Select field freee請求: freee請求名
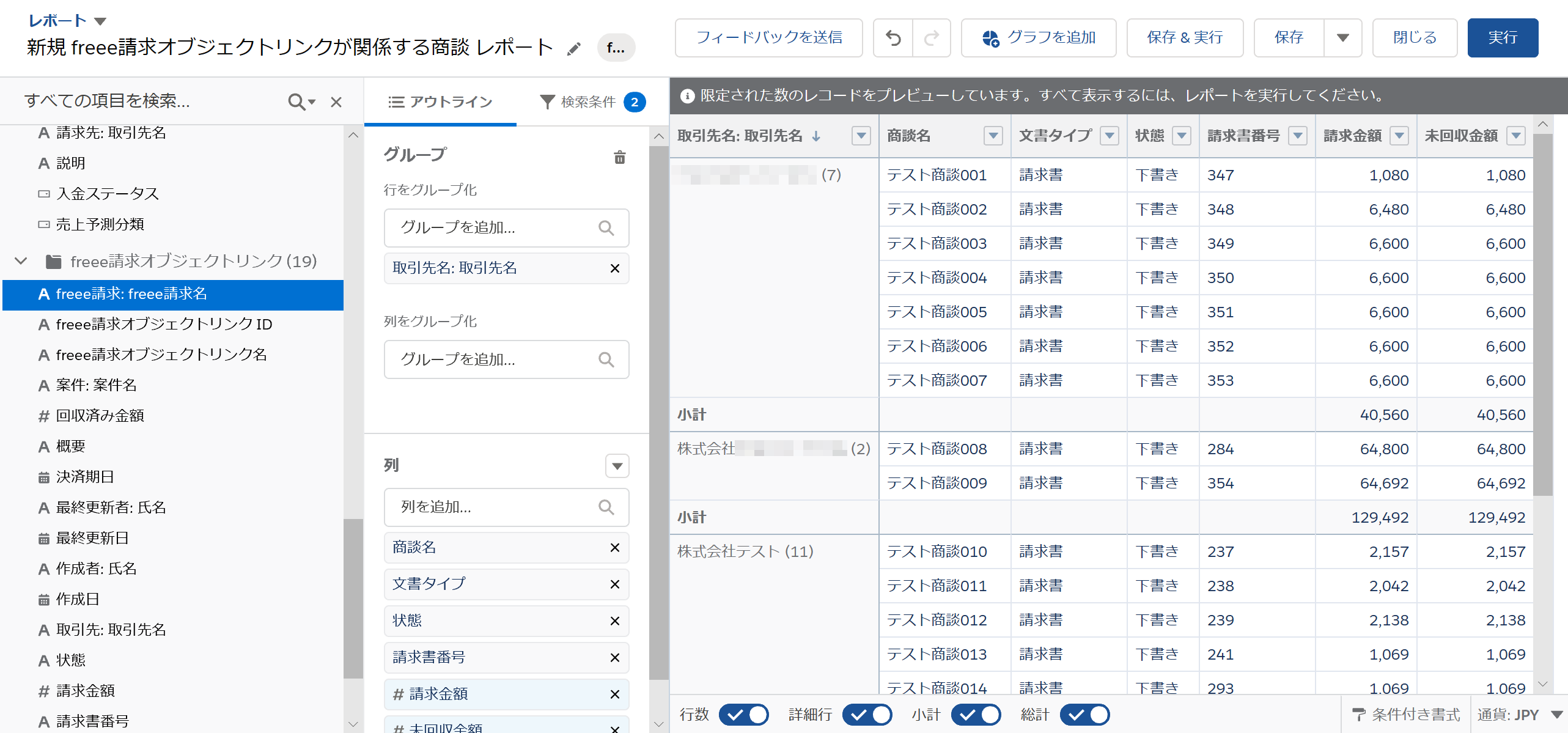Image resolution: width=1568 pixels, height=733 pixels. coord(173,295)
